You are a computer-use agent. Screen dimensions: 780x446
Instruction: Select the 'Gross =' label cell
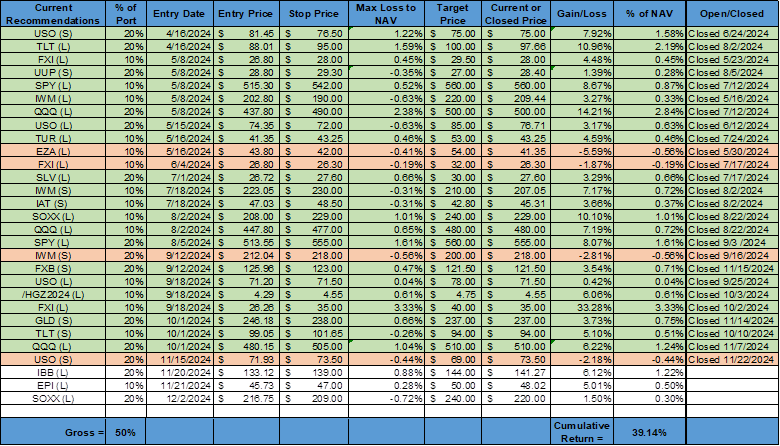point(53,432)
